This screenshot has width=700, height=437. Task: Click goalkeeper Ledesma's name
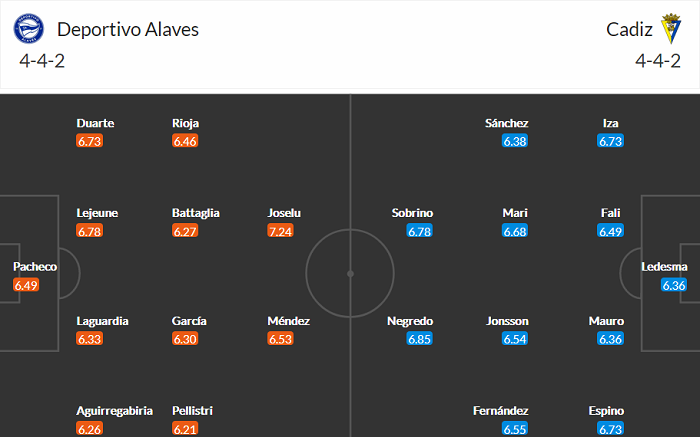(x=665, y=267)
